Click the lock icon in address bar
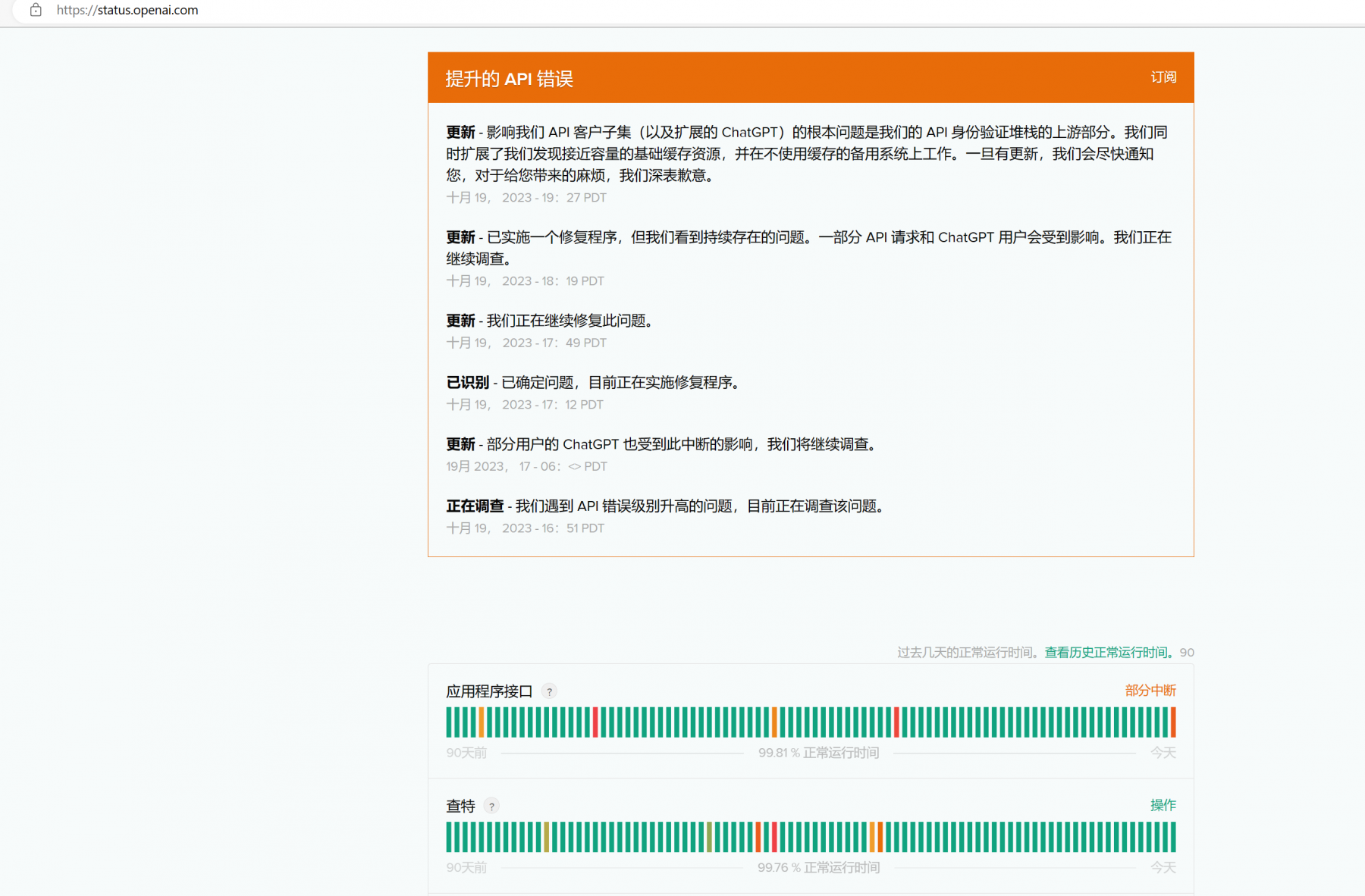The height and width of the screenshot is (896, 1365). [36, 10]
